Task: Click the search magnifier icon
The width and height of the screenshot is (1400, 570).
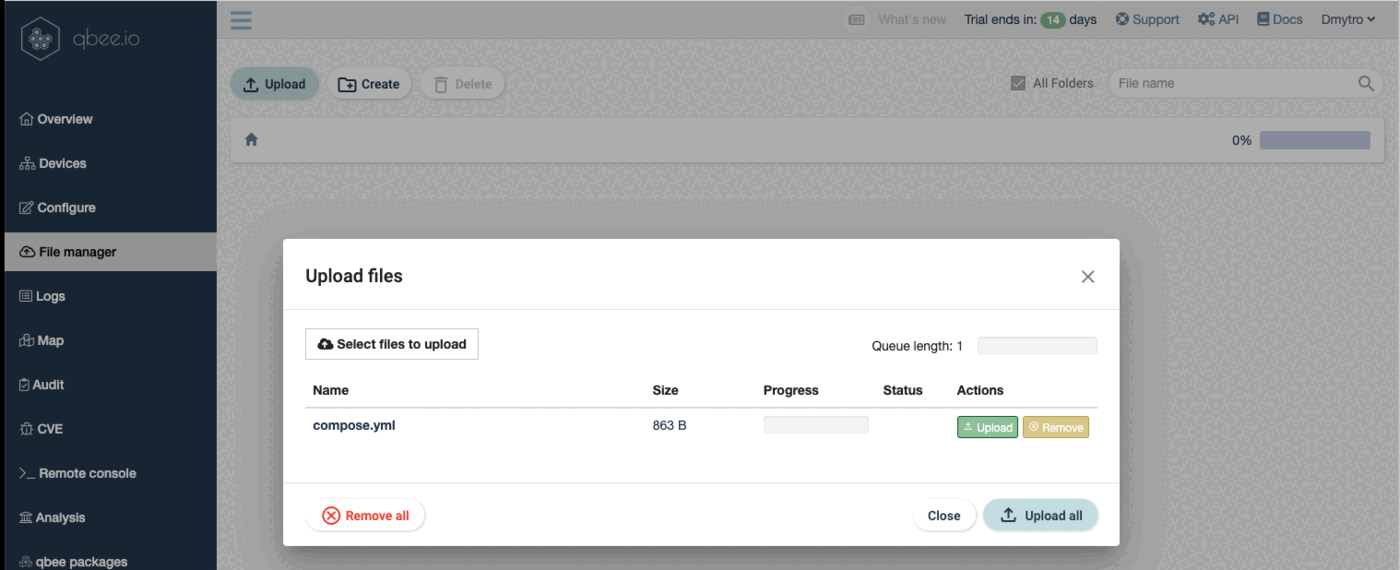Action: [x=1366, y=83]
